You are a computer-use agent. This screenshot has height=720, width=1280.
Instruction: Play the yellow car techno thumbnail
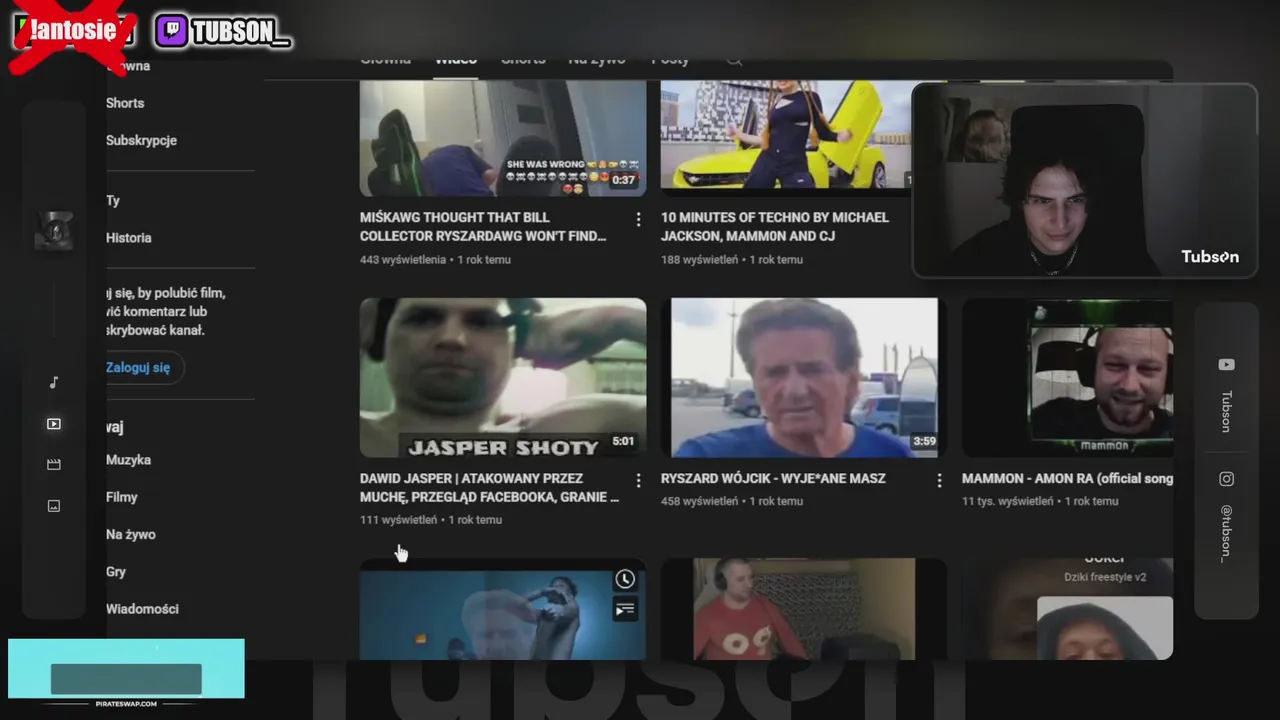[x=786, y=138]
